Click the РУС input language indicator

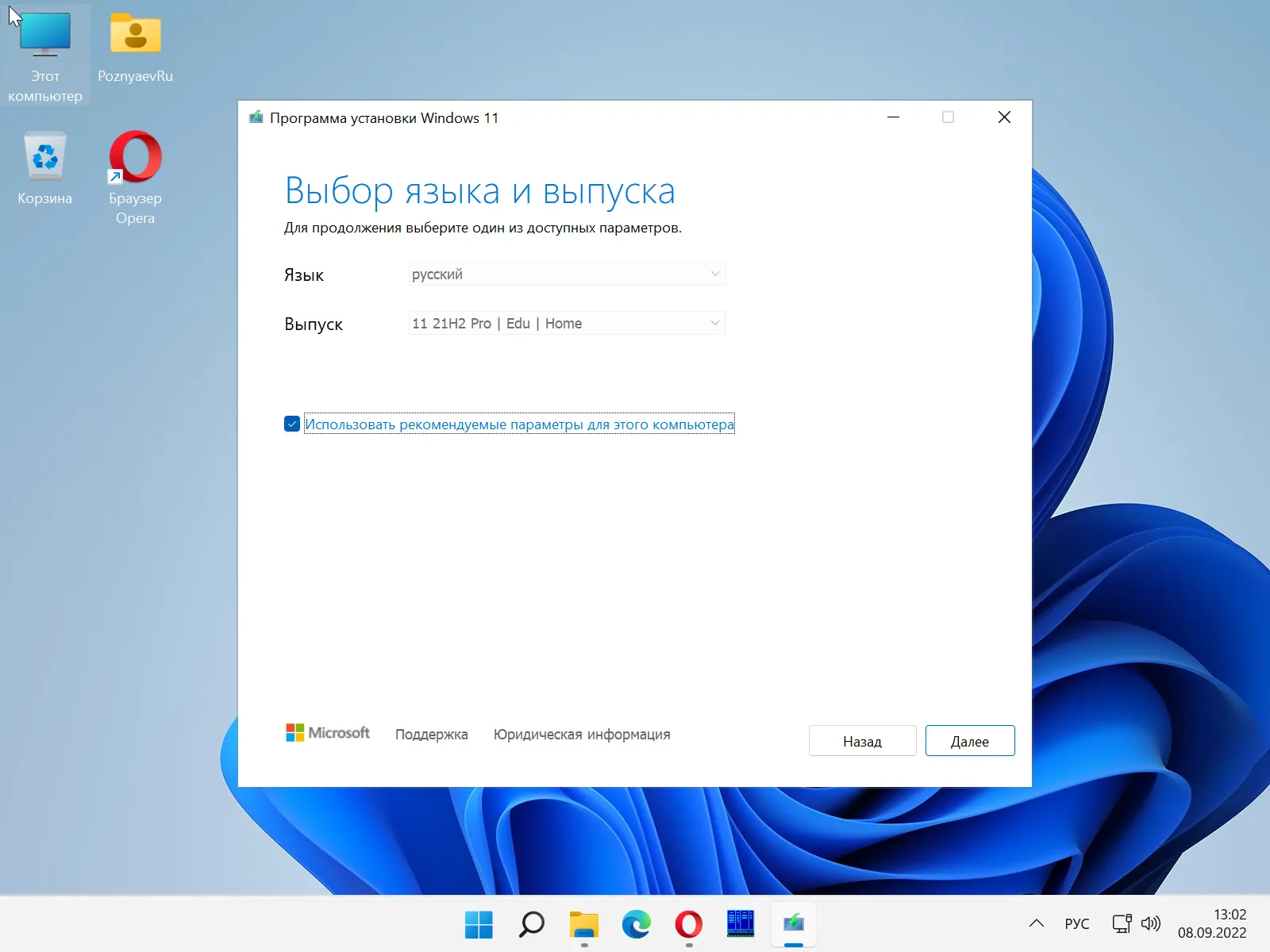coord(1076,923)
